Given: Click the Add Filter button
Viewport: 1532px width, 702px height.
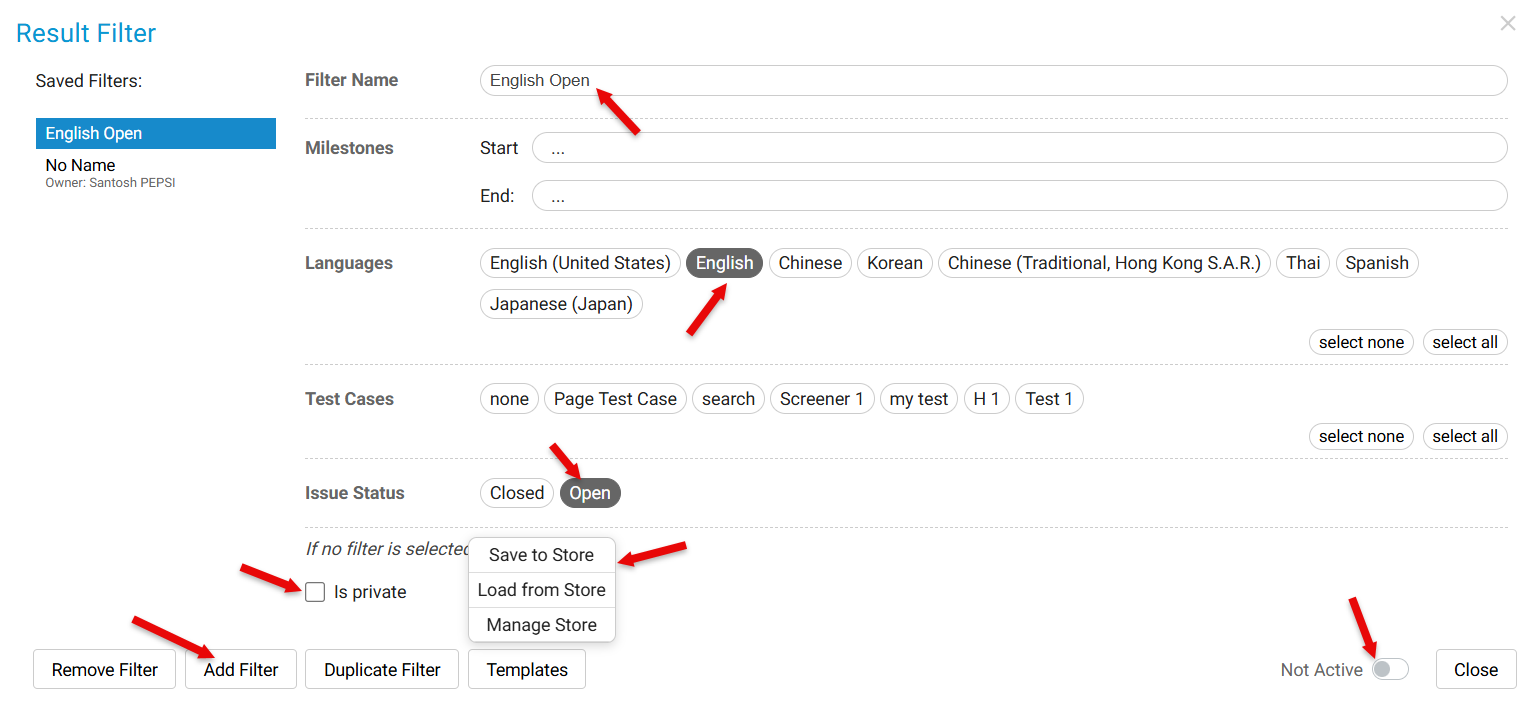Looking at the screenshot, I should (x=241, y=670).
